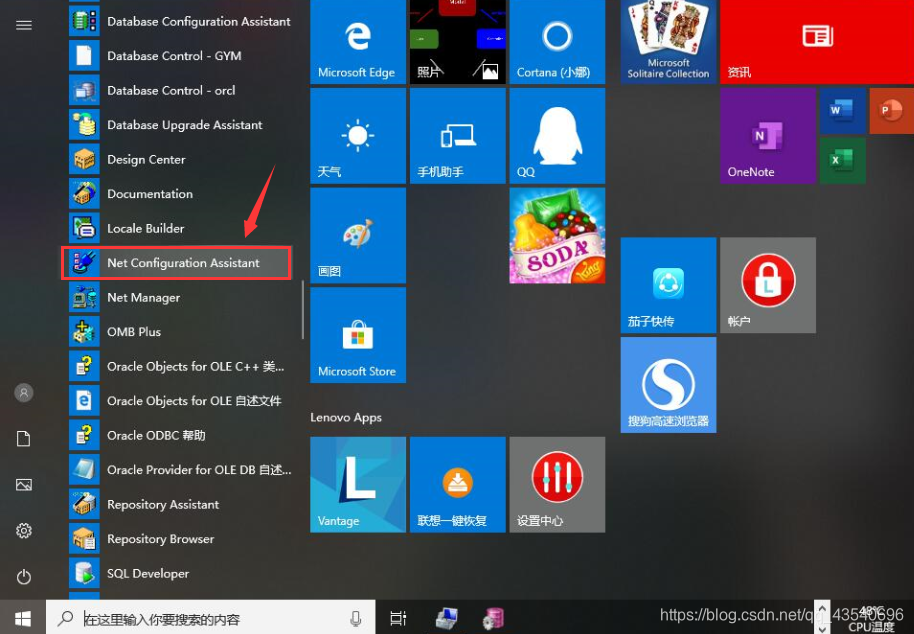
Task: Click the taskbar search box
Action: [x=210, y=618]
